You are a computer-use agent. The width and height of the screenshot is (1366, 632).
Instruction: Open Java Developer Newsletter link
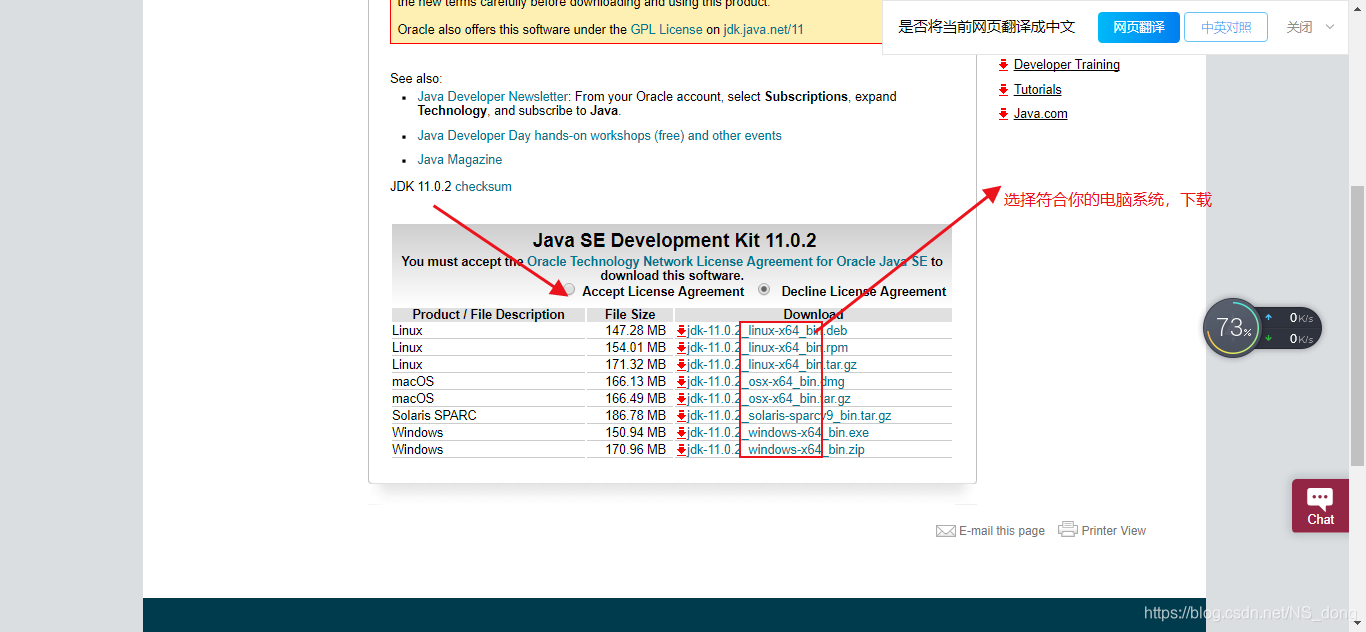(492, 97)
